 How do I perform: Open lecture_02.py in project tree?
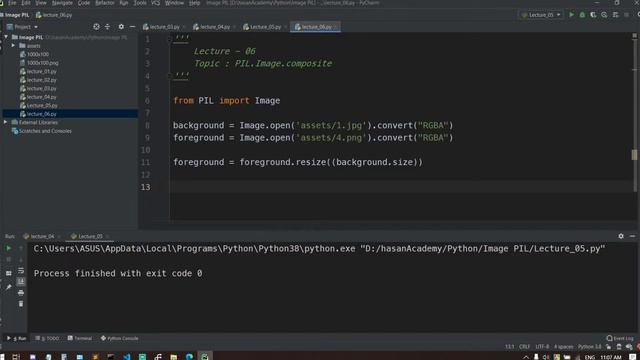click(42, 80)
